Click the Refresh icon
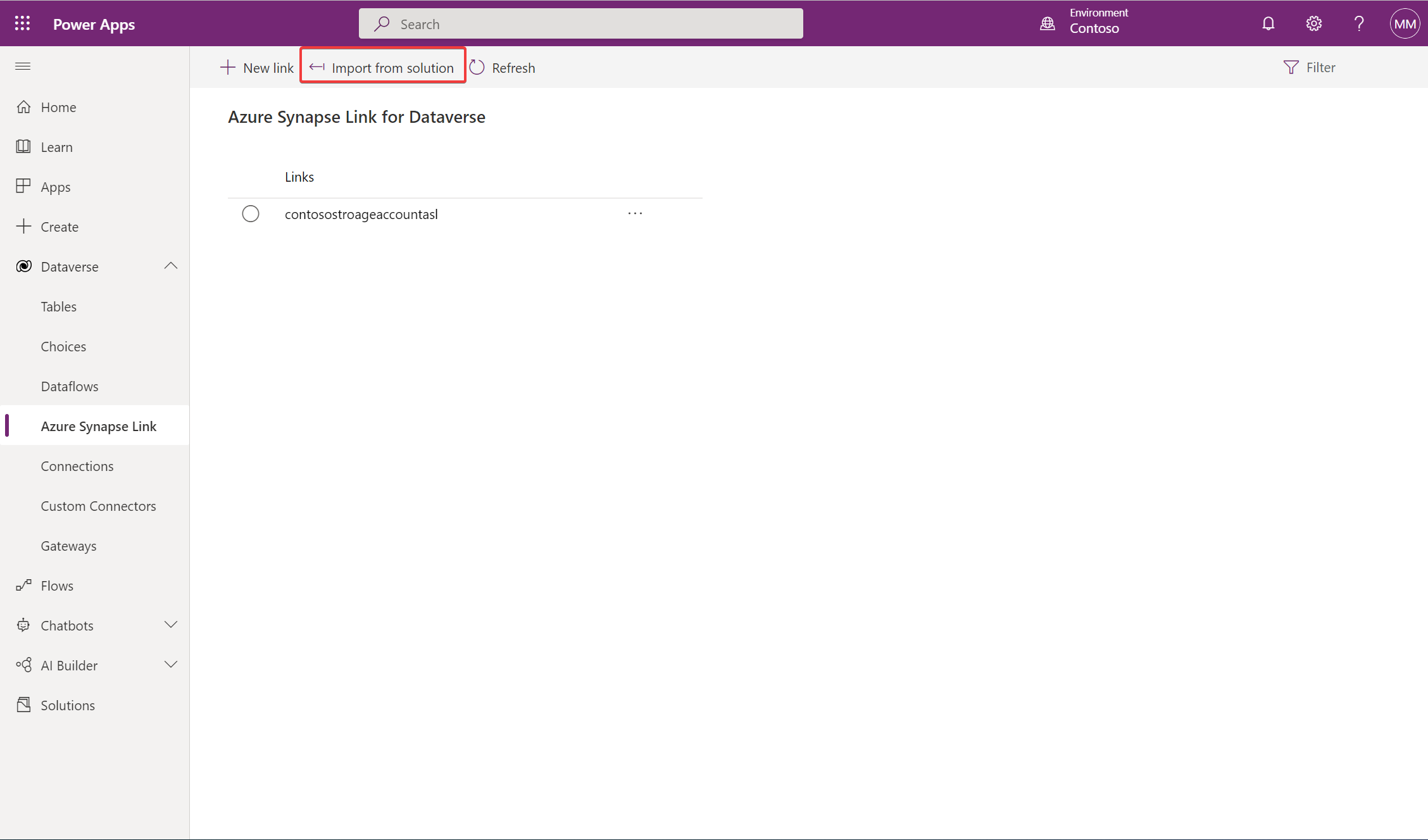Screen dimensions: 1428x840 477,66
